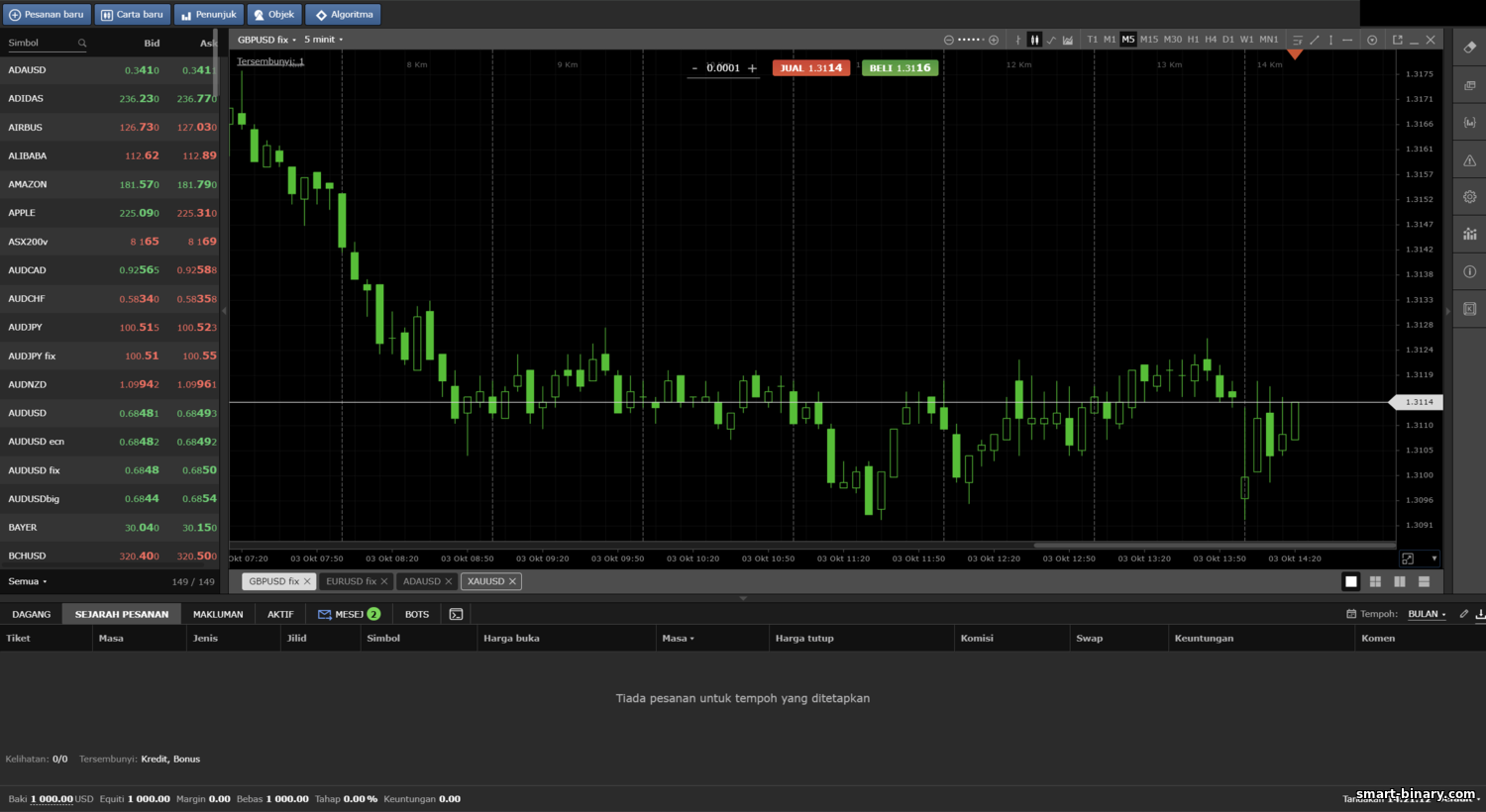Image resolution: width=1486 pixels, height=812 pixels.
Task: Open the Algoritma button
Action: tap(343, 15)
